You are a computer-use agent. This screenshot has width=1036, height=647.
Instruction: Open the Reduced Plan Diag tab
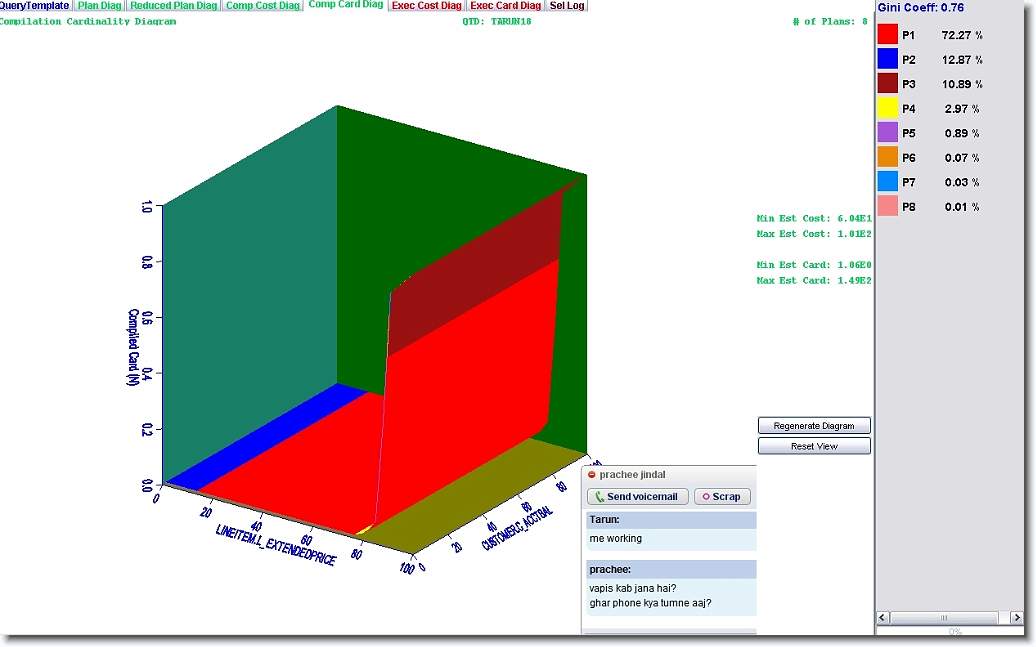pyautogui.click(x=173, y=5)
